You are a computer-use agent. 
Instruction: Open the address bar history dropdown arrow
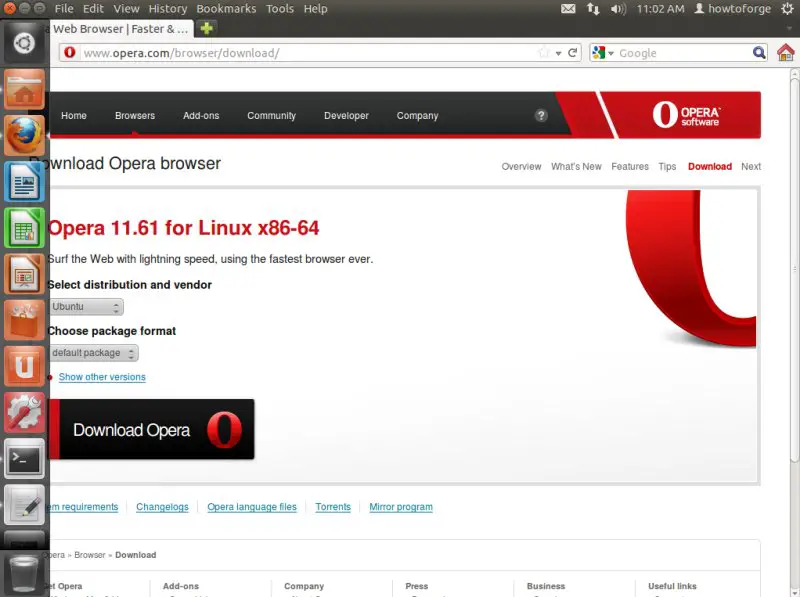(559, 53)
